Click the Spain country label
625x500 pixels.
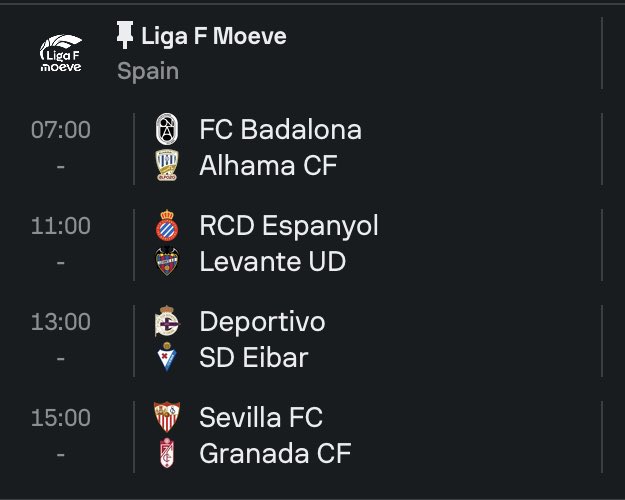click(x=148, y=72)
